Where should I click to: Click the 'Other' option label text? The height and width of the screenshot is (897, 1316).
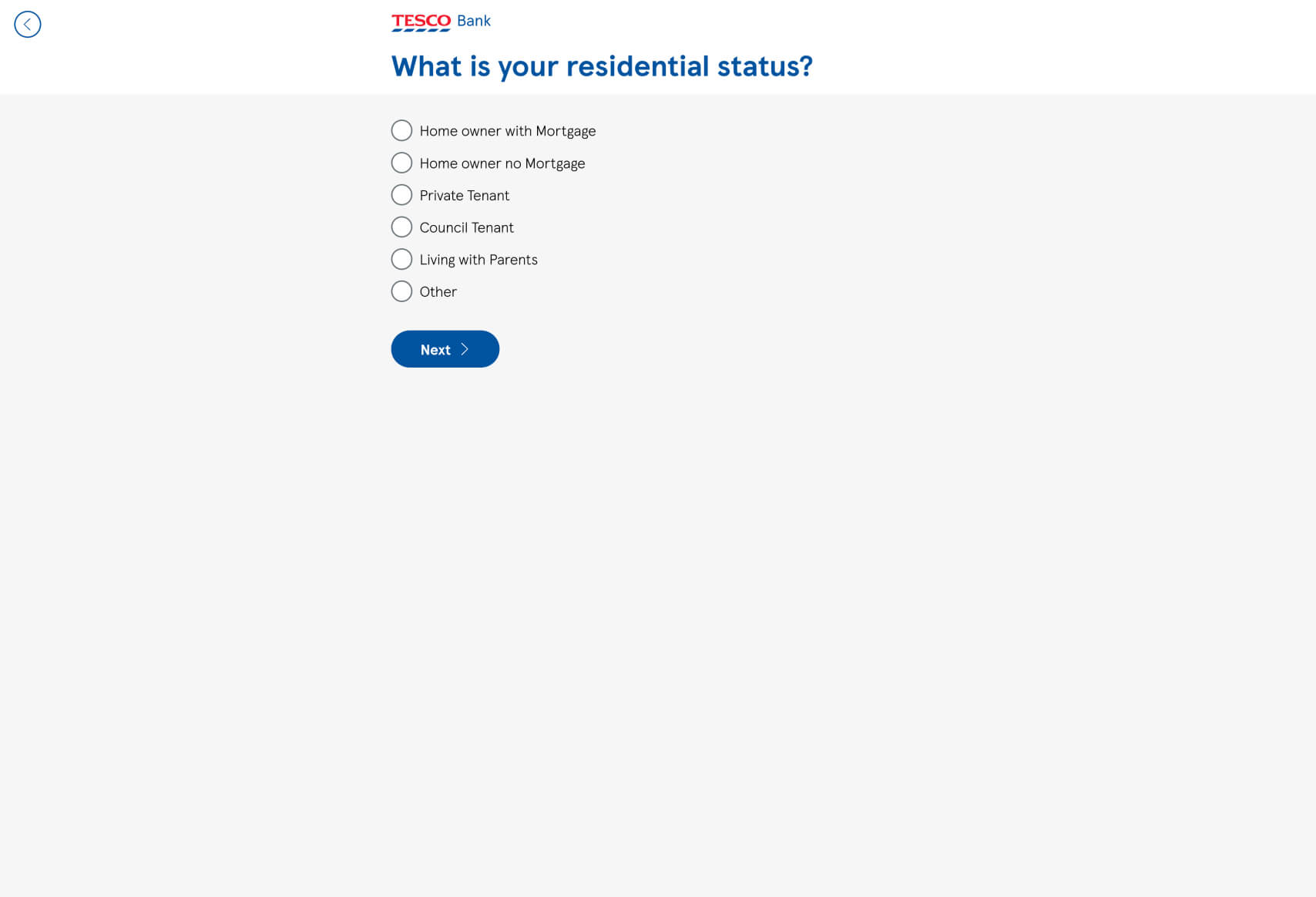point(438,291)
